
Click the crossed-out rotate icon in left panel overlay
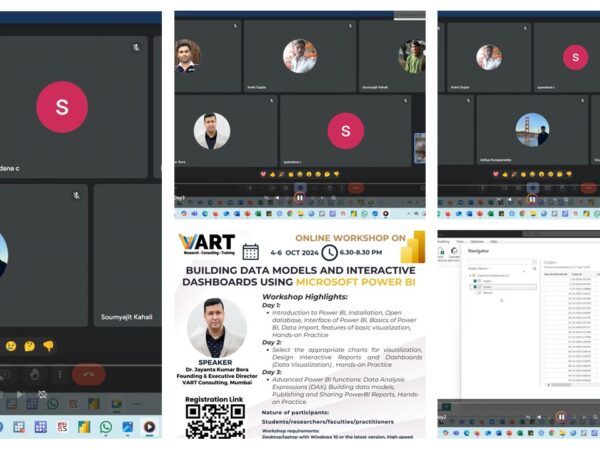(x=42, y=394)
